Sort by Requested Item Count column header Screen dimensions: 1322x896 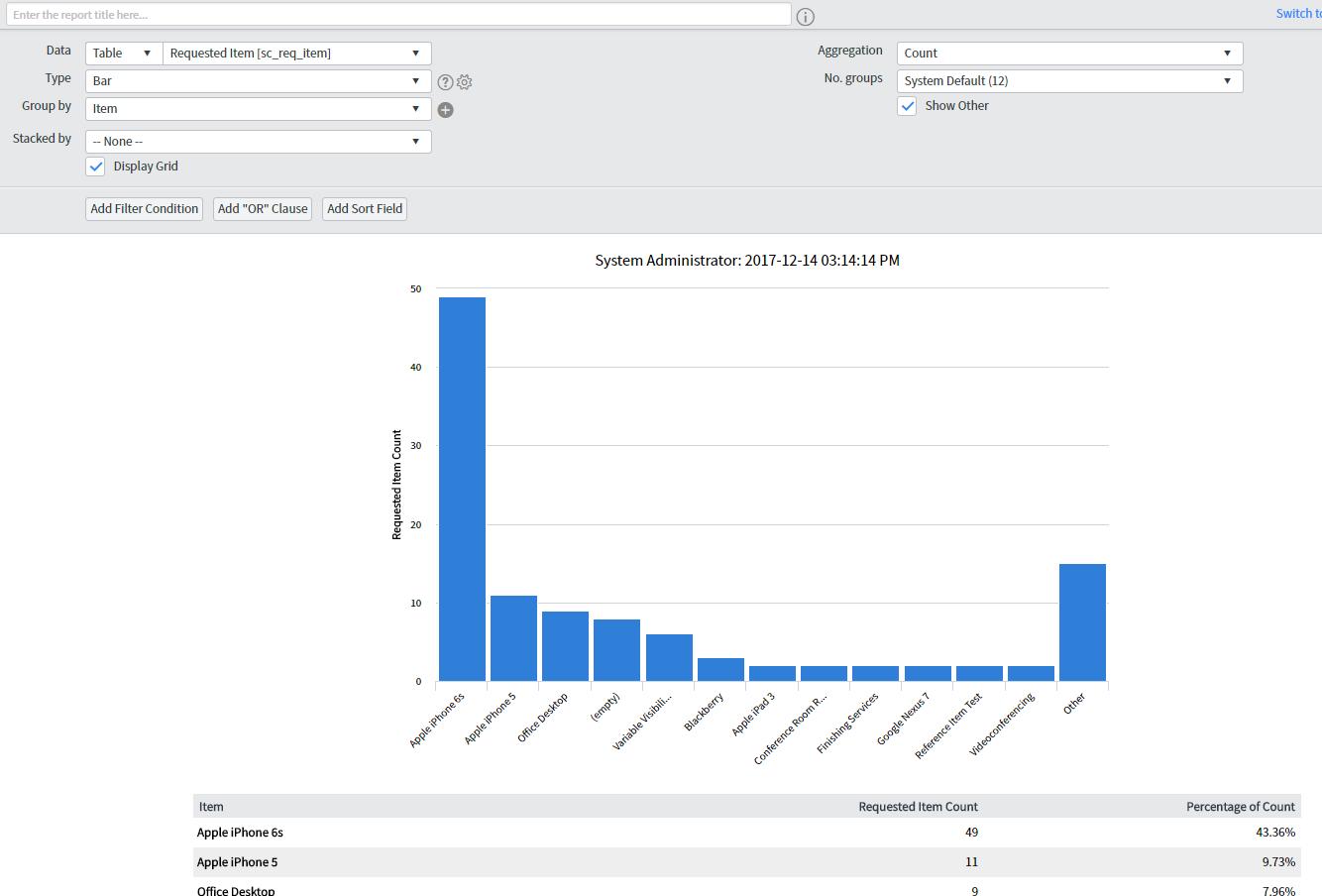[917, 807]
